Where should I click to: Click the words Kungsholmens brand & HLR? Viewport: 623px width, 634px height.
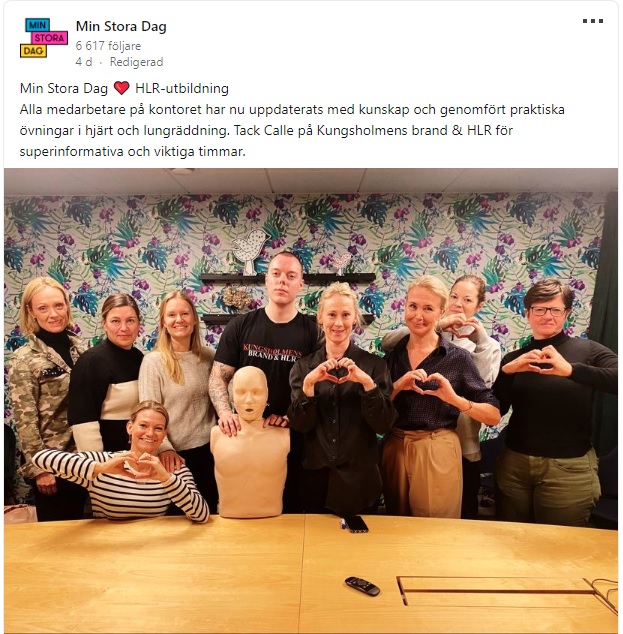click(x=415, y=131)
